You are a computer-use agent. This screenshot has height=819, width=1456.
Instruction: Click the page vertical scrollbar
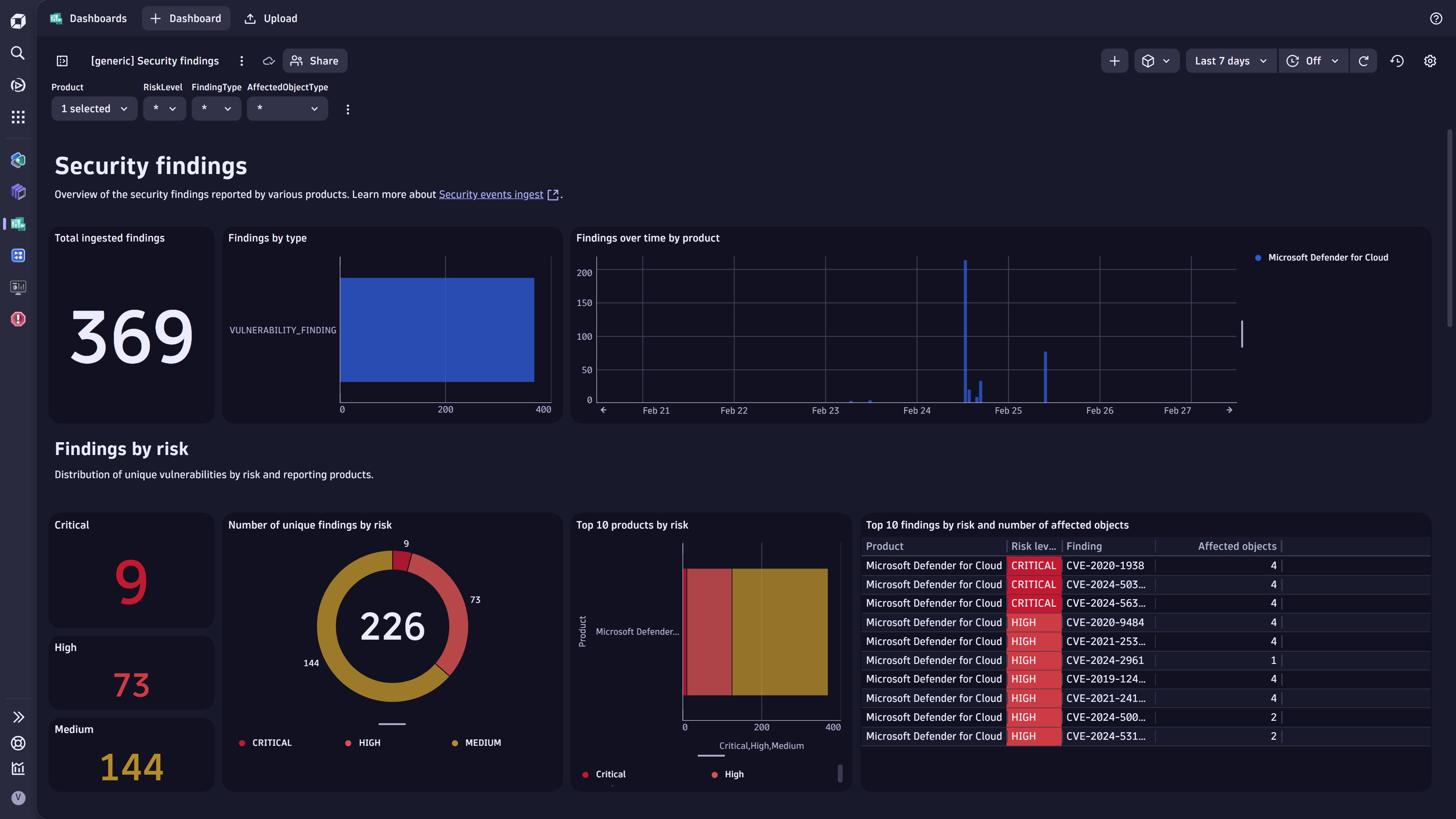pos(1449,229)
